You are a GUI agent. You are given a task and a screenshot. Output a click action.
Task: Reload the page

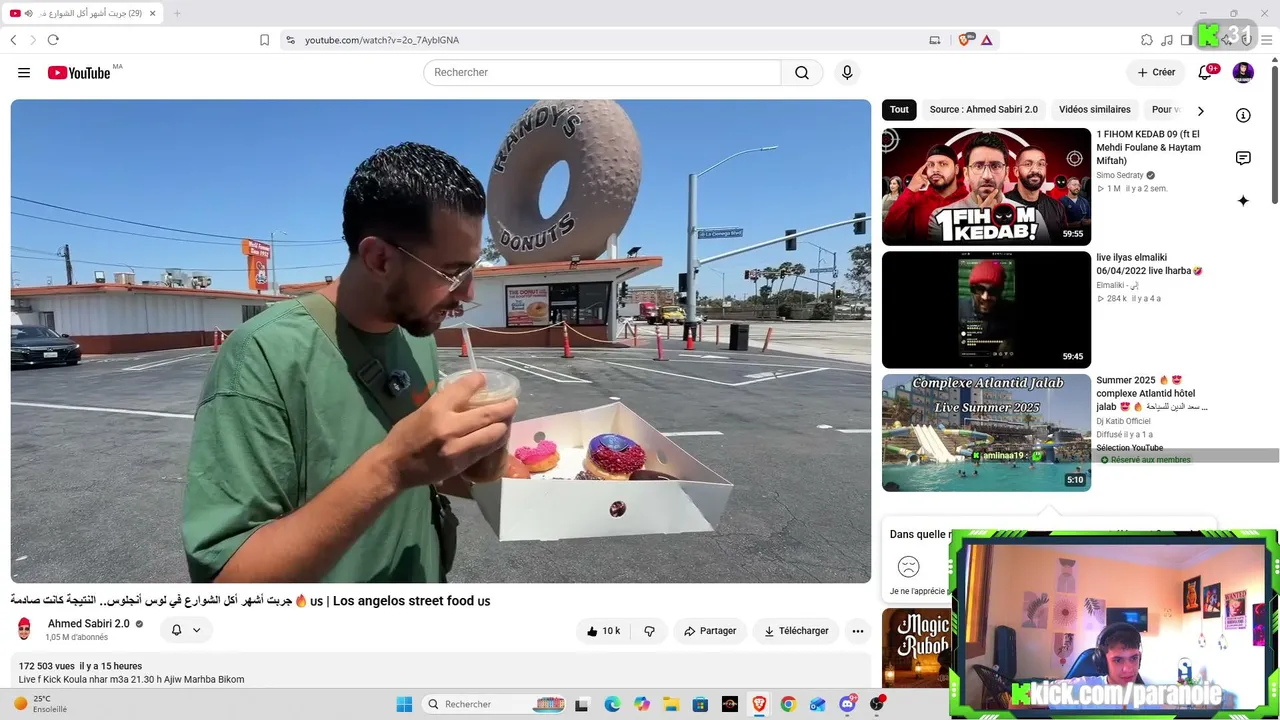pos(53,40)
